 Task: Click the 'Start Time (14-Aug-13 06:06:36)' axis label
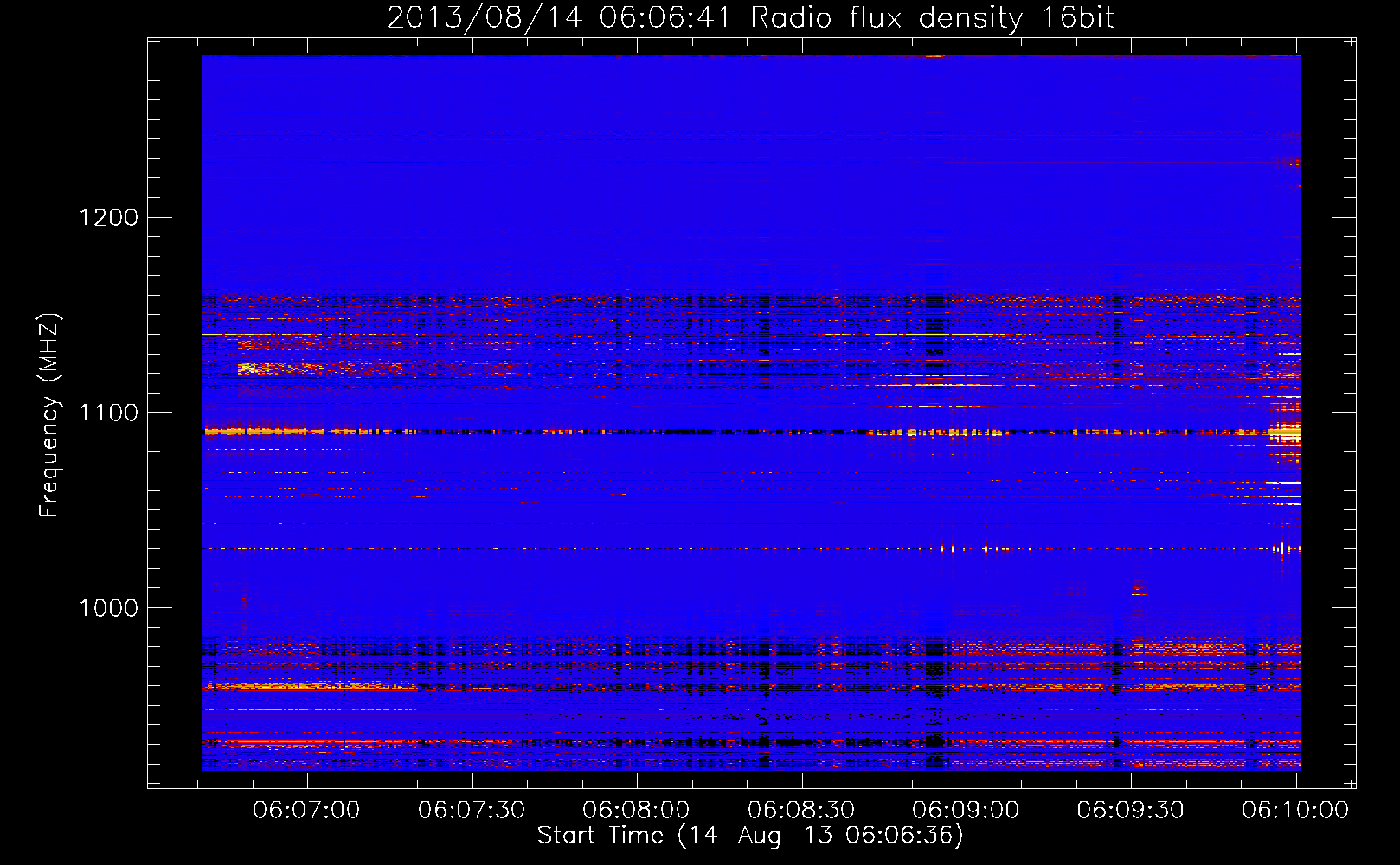click(750, 835)
